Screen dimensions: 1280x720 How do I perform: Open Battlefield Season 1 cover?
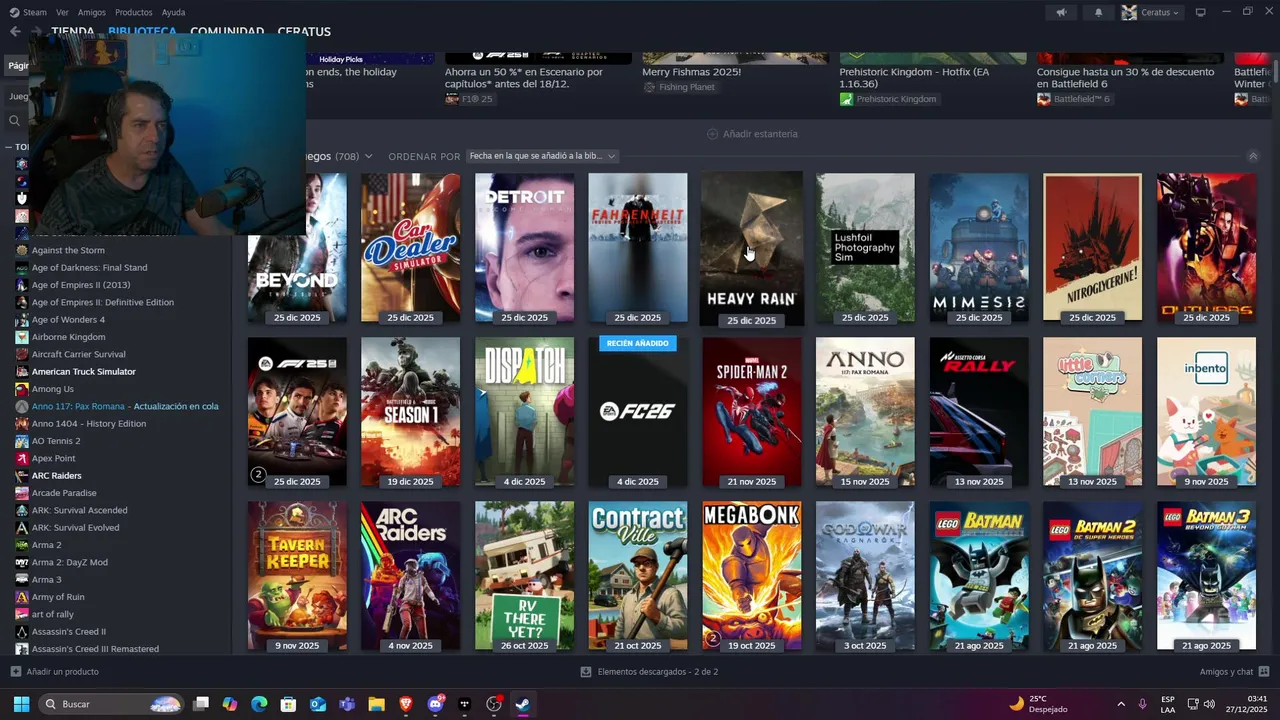point(410,412)
